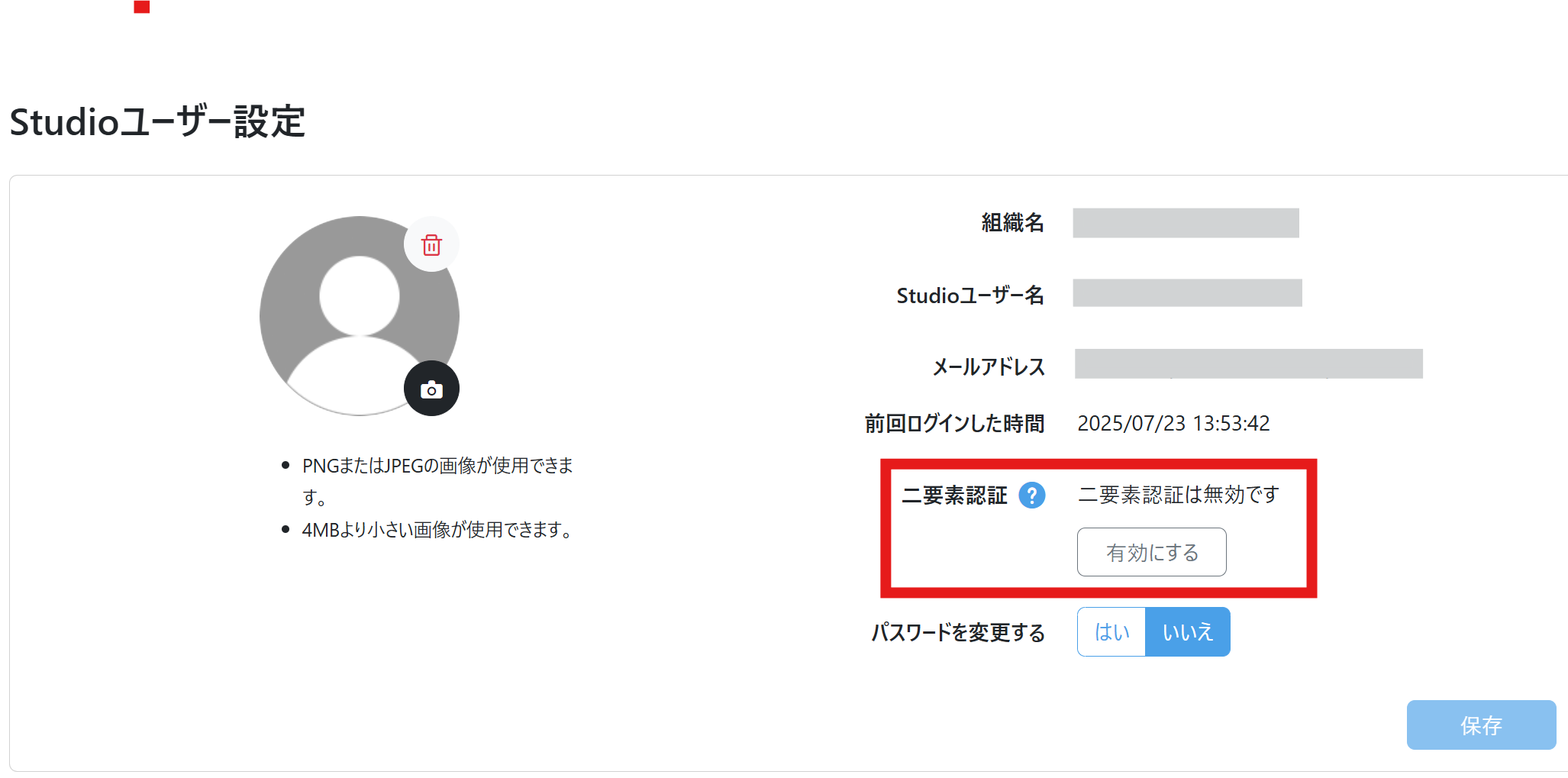Viewport: 1568px width, 778px height.
Task: Open the two-factor authentication help icon
Action: [x=1032, y=496]
